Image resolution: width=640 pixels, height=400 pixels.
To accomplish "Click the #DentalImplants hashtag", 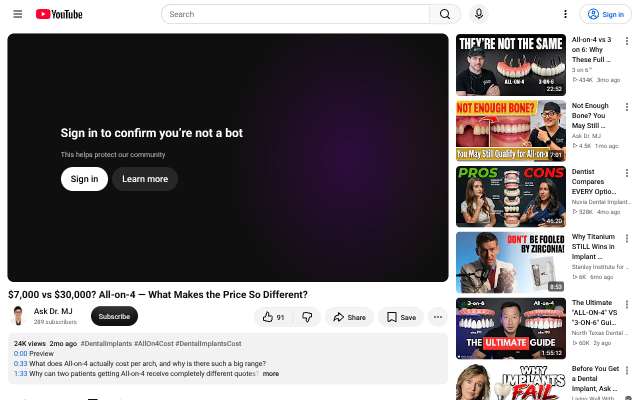I will tap(107, 344).
